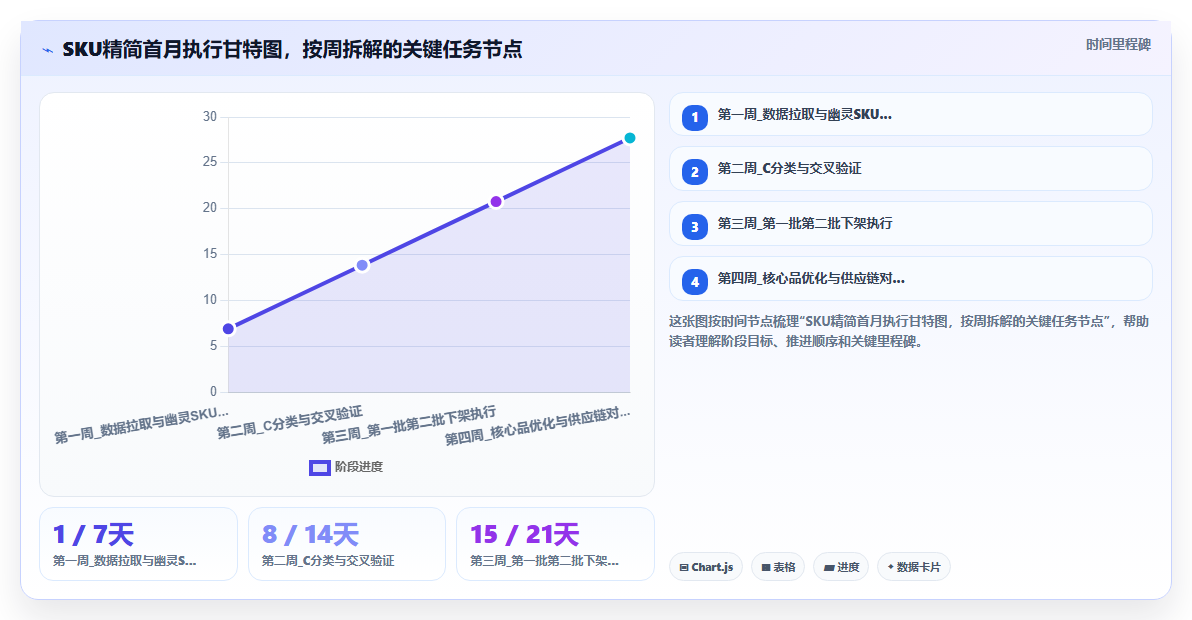Click x-axis label 第一周_数据拉取与幽灵SKU
Viewport: 1192px width, 620px height.
point(141,425)
